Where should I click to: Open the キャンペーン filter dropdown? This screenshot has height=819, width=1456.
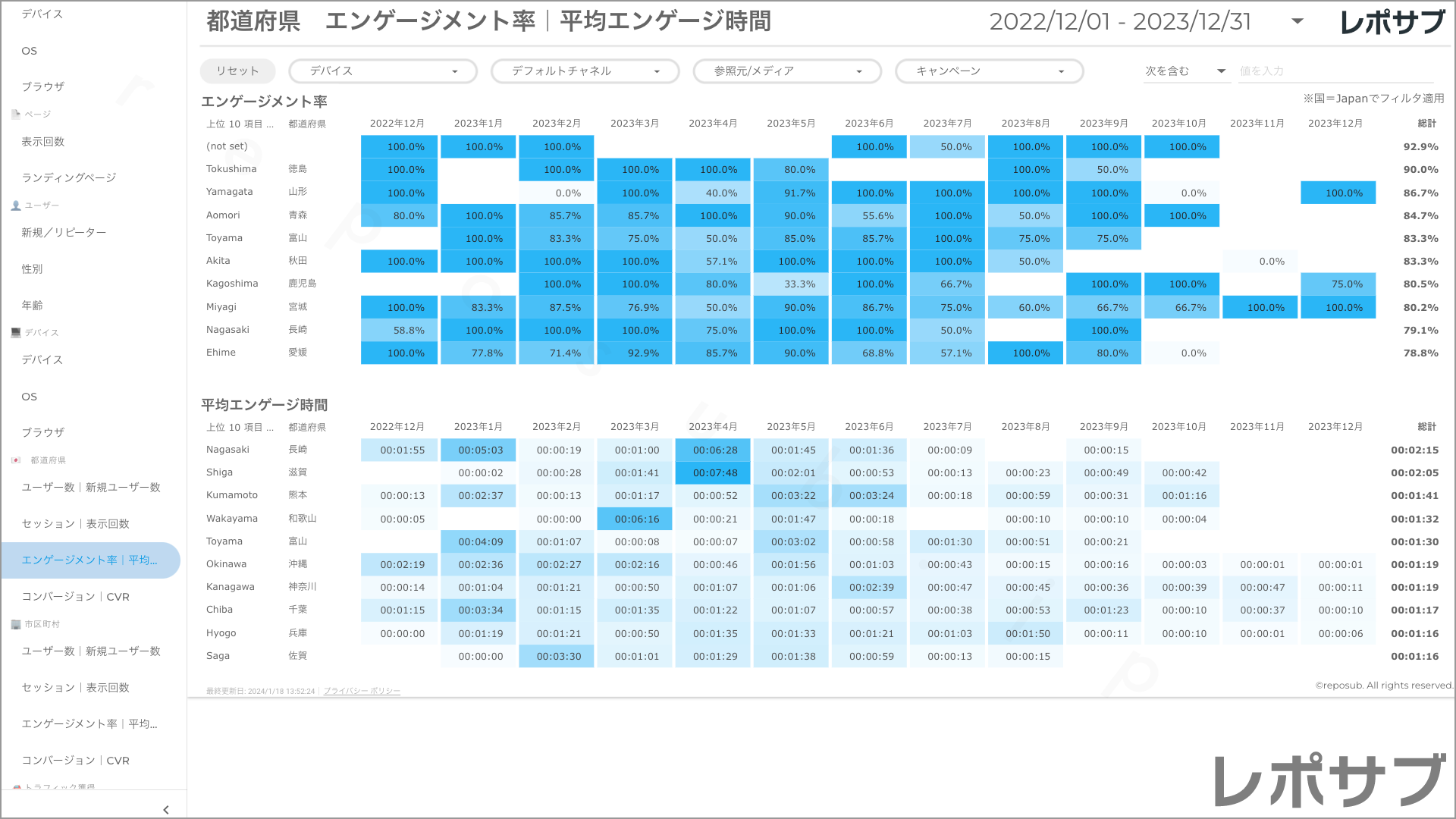point(989,71)
